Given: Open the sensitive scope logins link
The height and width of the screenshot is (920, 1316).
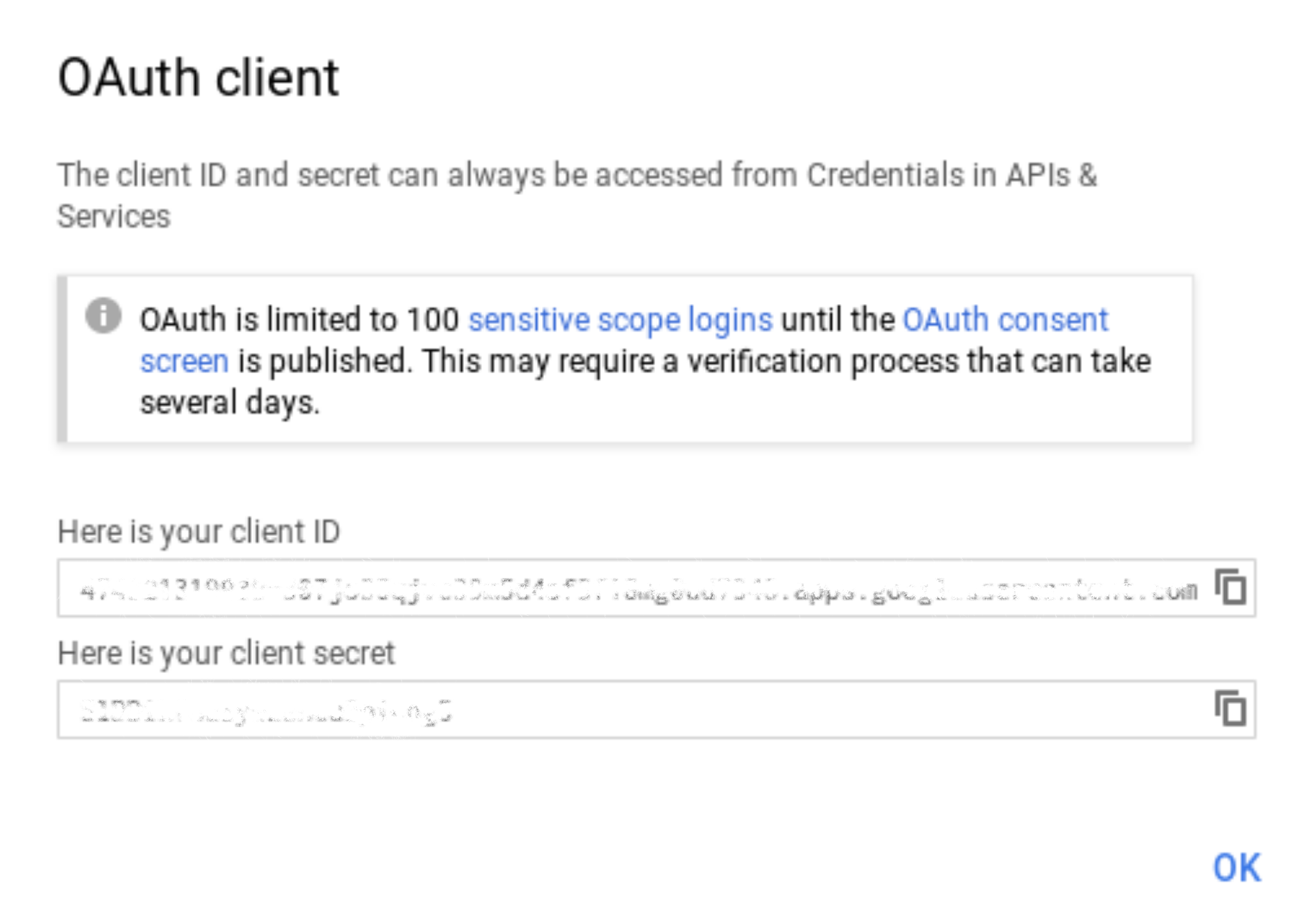Looking at the screenshot, I should [x=620, y=319].
